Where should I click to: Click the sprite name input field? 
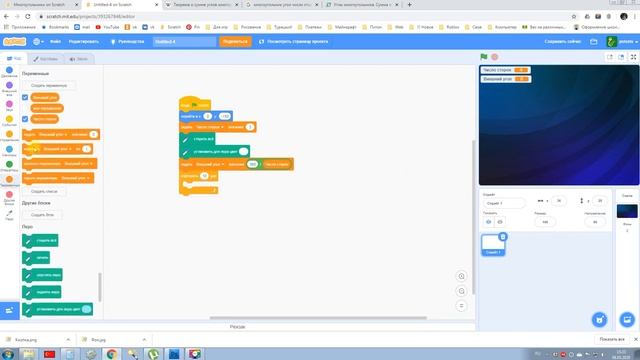(504, 203)
